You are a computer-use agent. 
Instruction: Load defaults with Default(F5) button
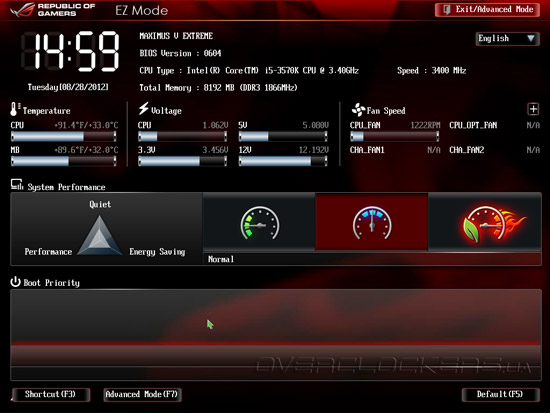(500, 394)
